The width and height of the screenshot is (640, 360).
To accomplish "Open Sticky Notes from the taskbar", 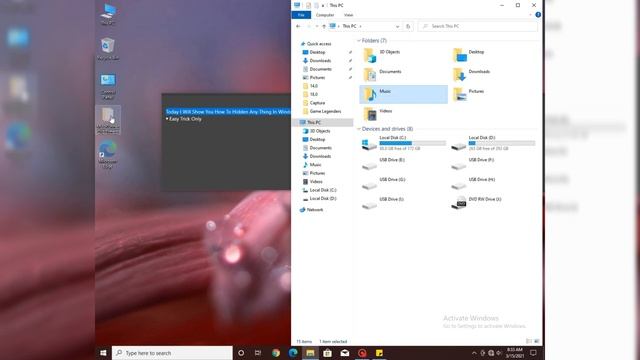I will click(x=379, y=353).
